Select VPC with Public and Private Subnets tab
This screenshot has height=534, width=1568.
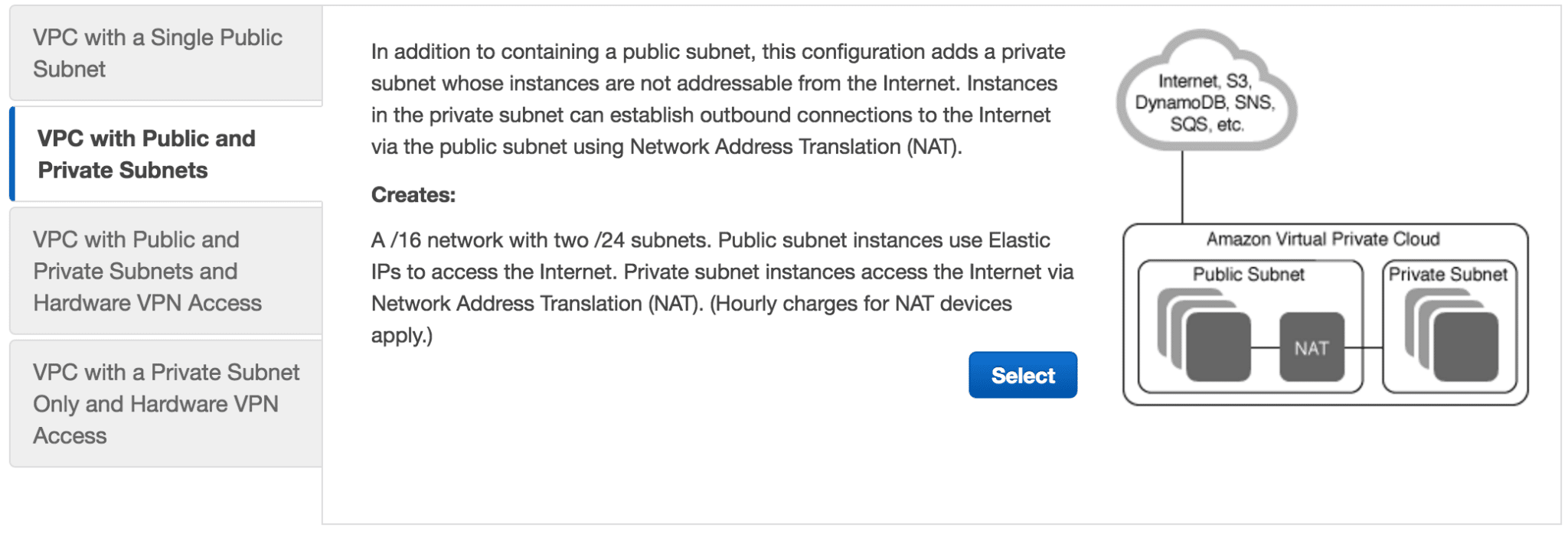click(x=165, y=155)
